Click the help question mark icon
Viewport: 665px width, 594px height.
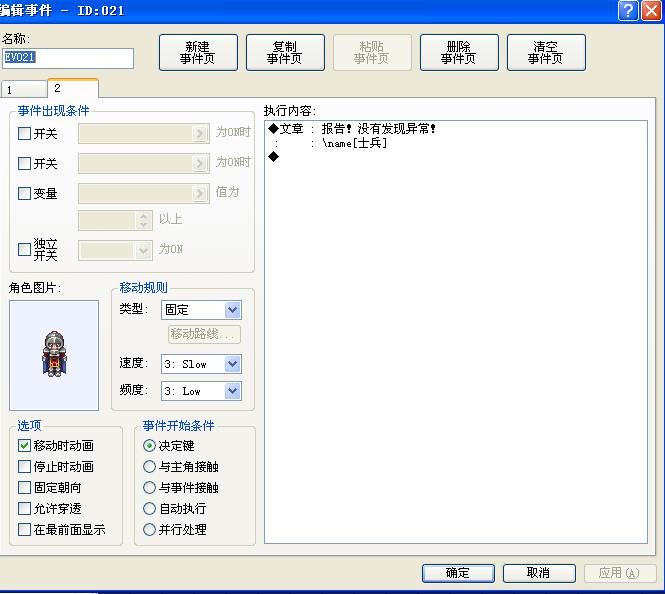(628, 11)
